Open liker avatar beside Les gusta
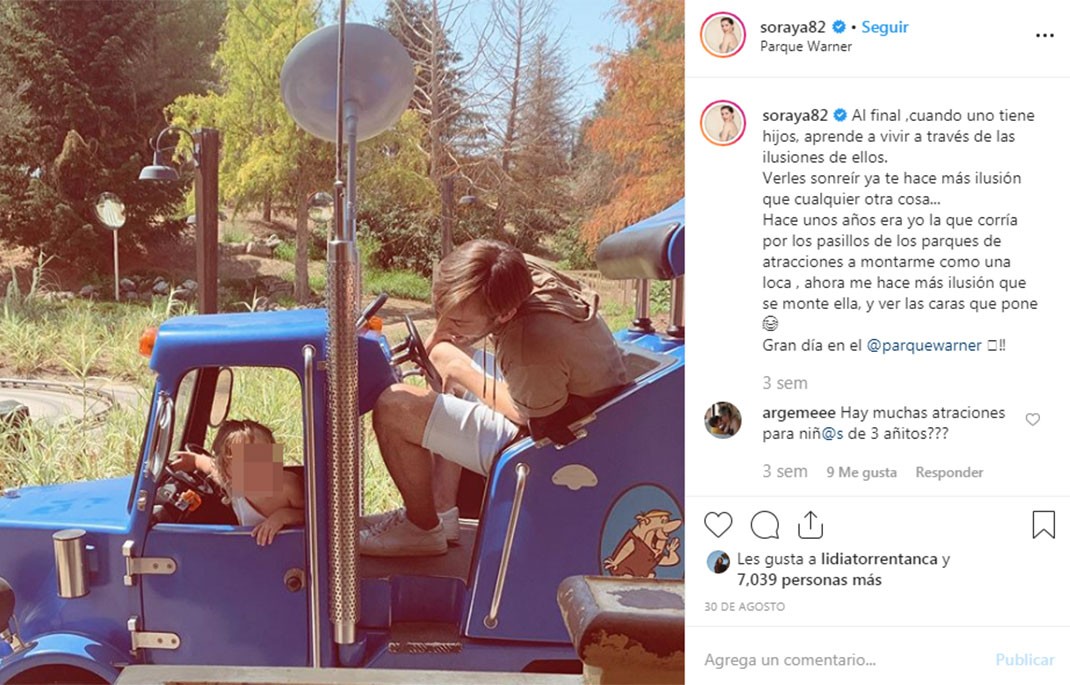The width and height of the screenshot is (1070, 685). tap(718, 562)
